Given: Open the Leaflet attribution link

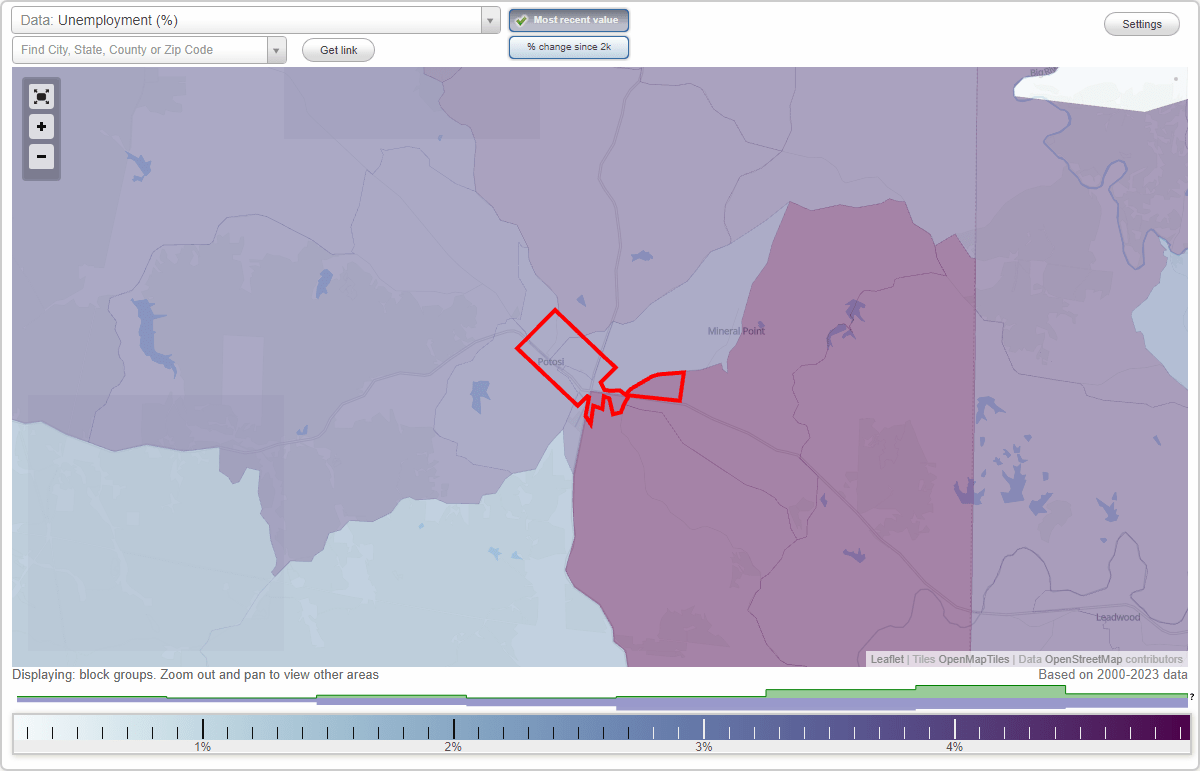Looking at the screenshot, I should click(x=887, y=659).
